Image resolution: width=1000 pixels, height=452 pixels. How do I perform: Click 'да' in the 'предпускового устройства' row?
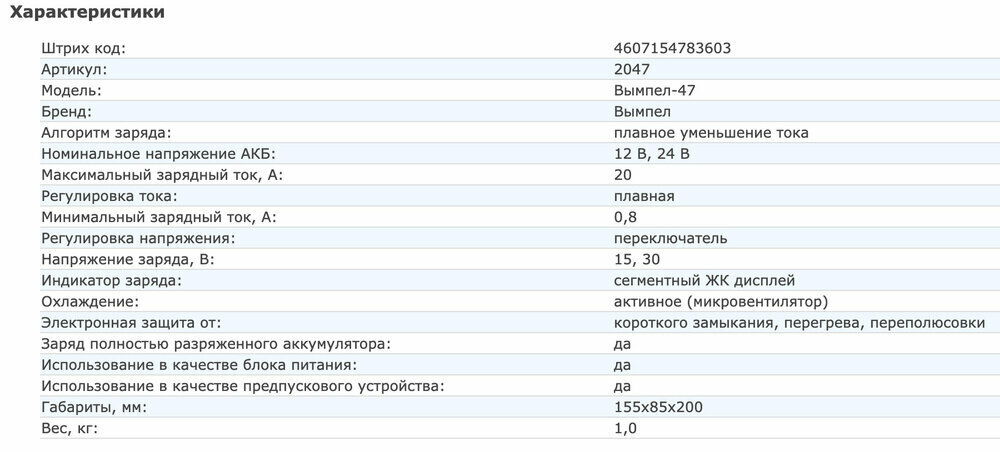point(622,386)
